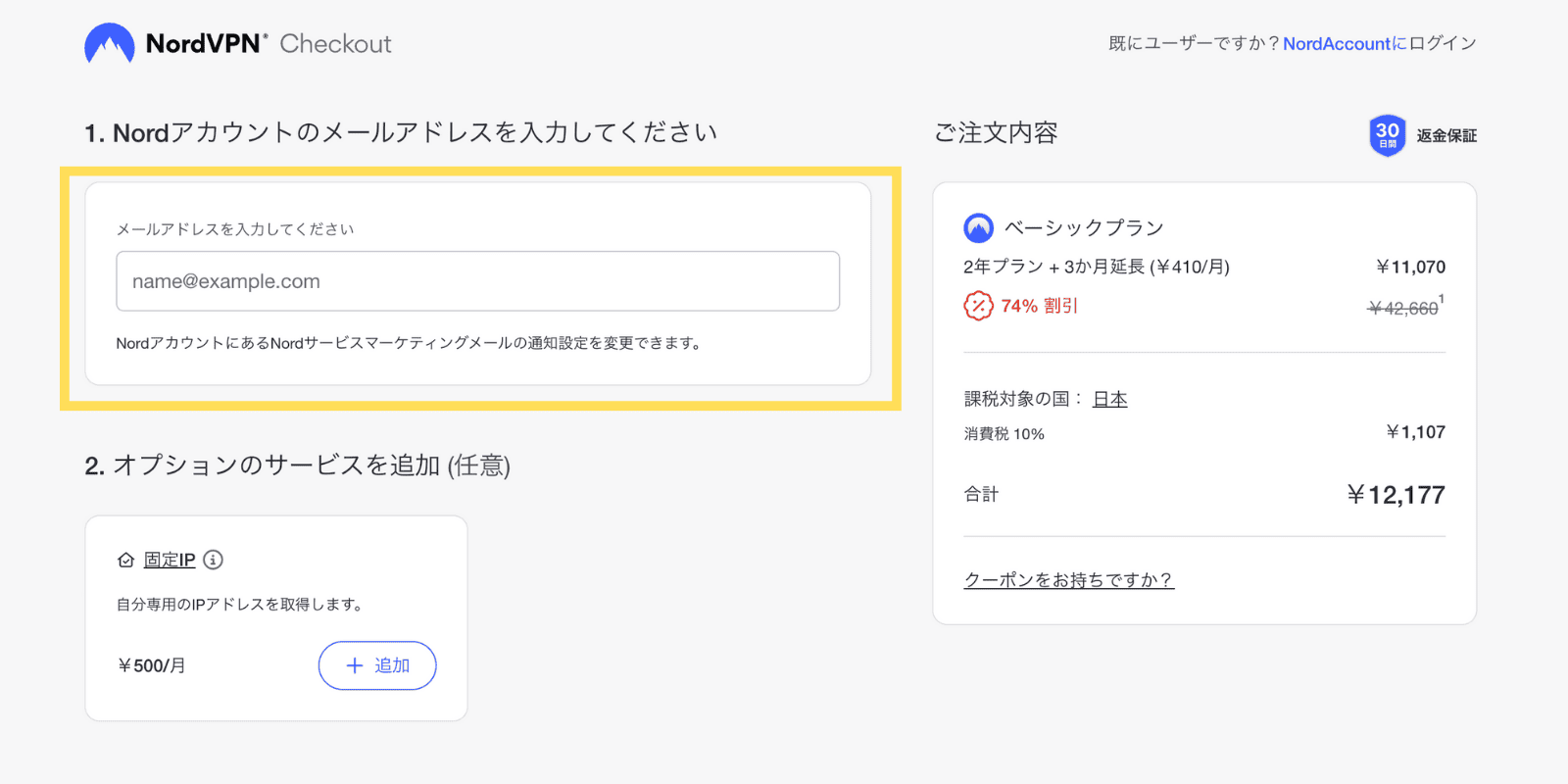This screenshot has height=784, width=1568.
Task: Click the ベーシックプラン plan icon
Action: (978, 228)
